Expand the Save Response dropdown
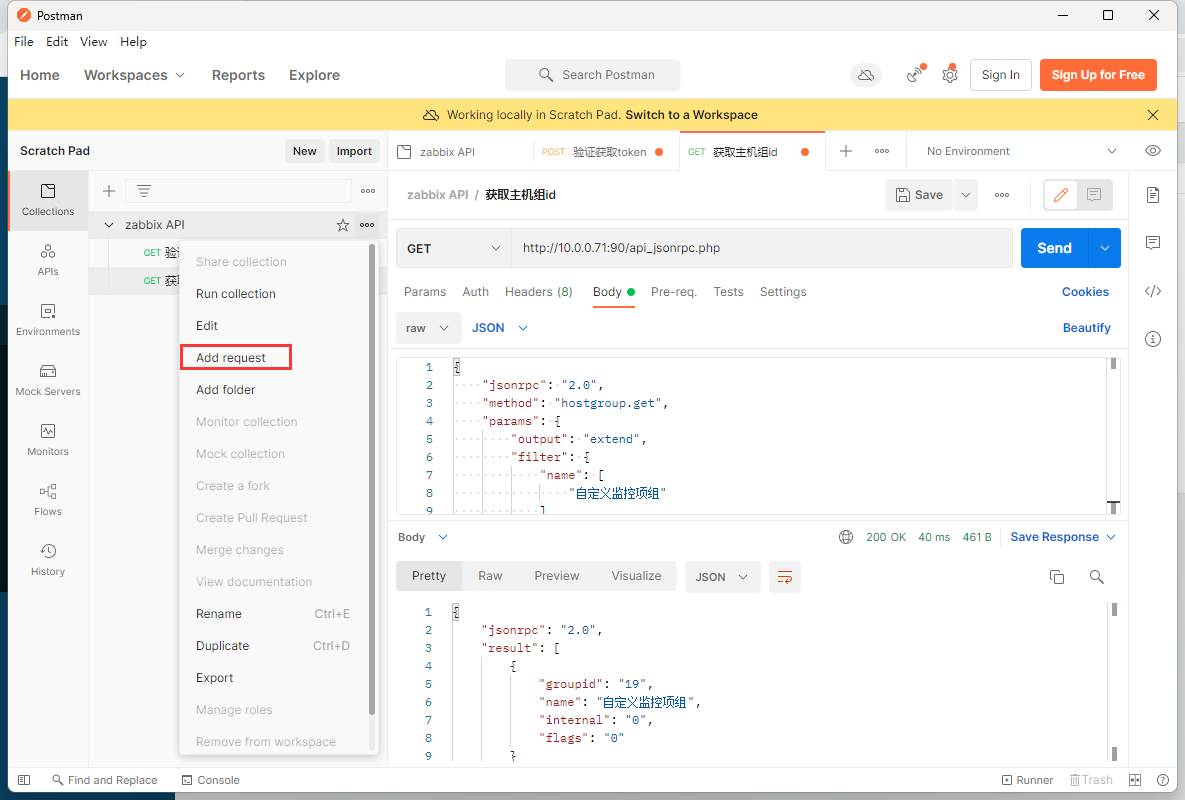 coord(1063,537)
